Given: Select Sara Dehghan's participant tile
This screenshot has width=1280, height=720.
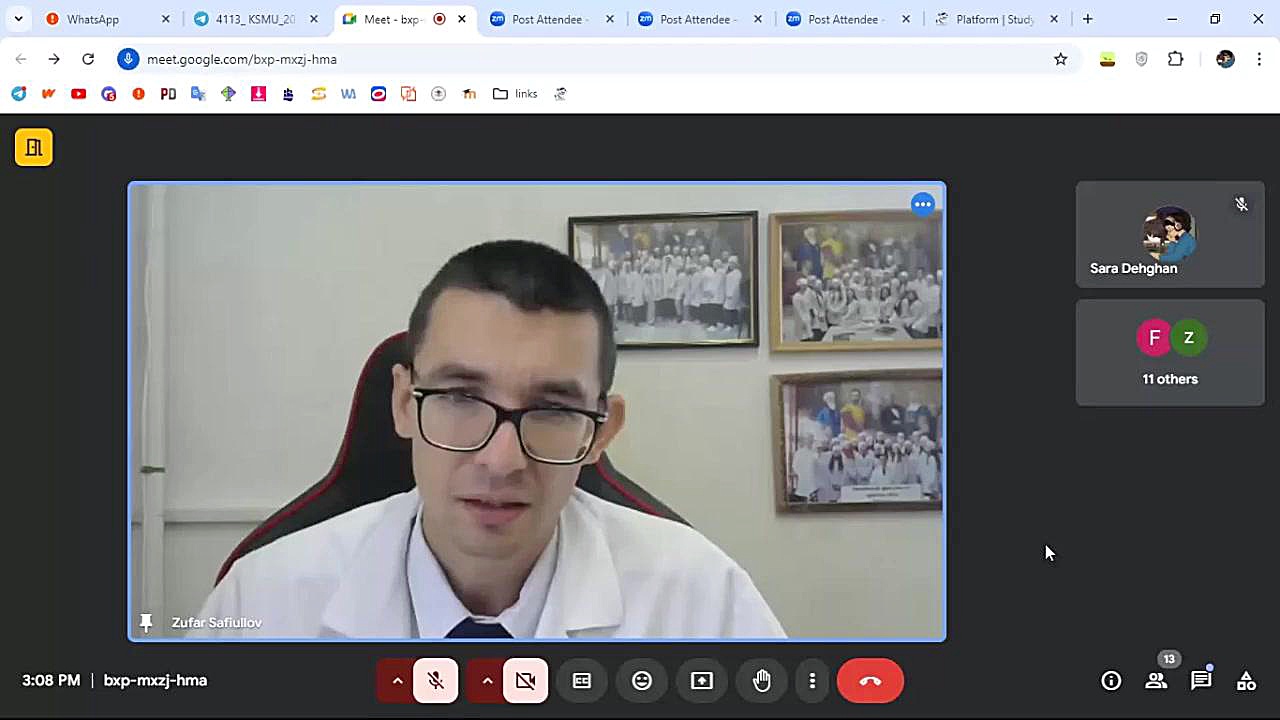Looking at the screenshot, I should point(1170,234).
